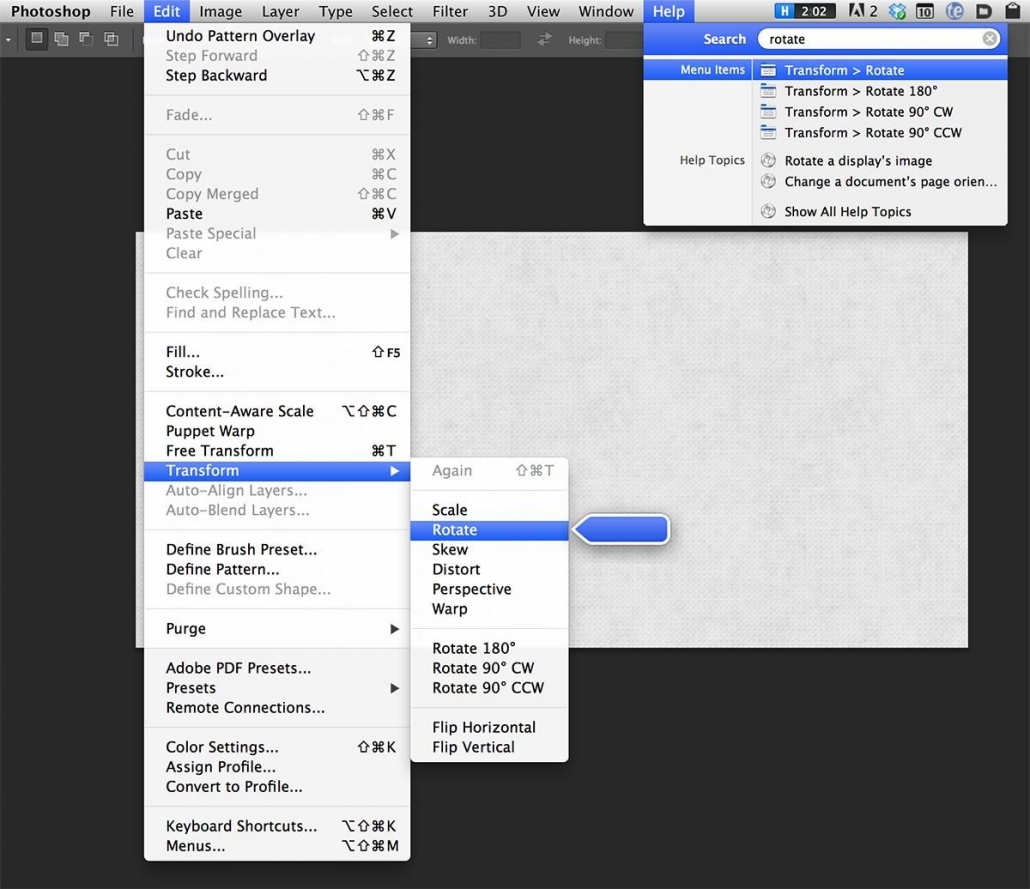
Task: Choose Define Pattern...
Action: point(277,569)
